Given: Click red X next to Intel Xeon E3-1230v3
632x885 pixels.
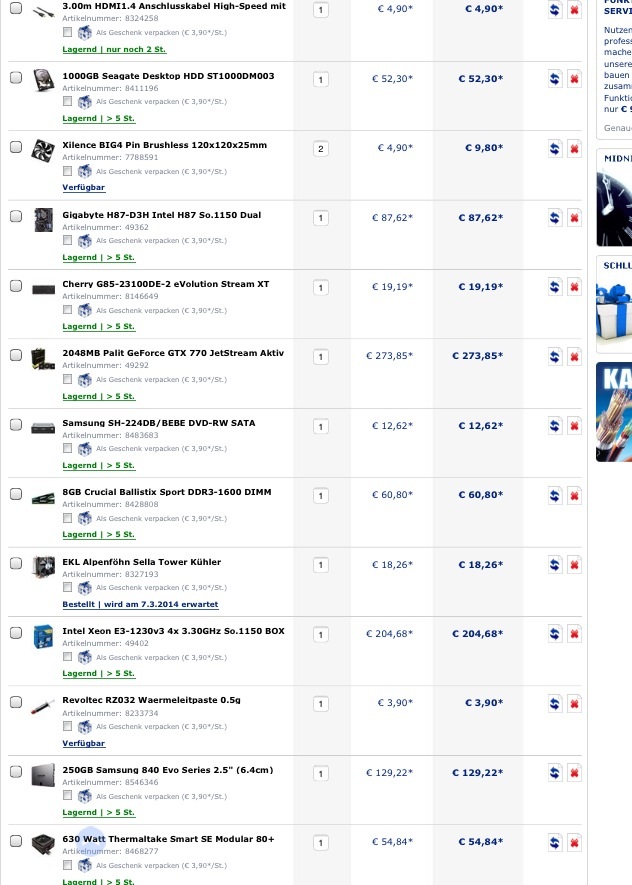Looking at the screenshot, I should point(574,634).
